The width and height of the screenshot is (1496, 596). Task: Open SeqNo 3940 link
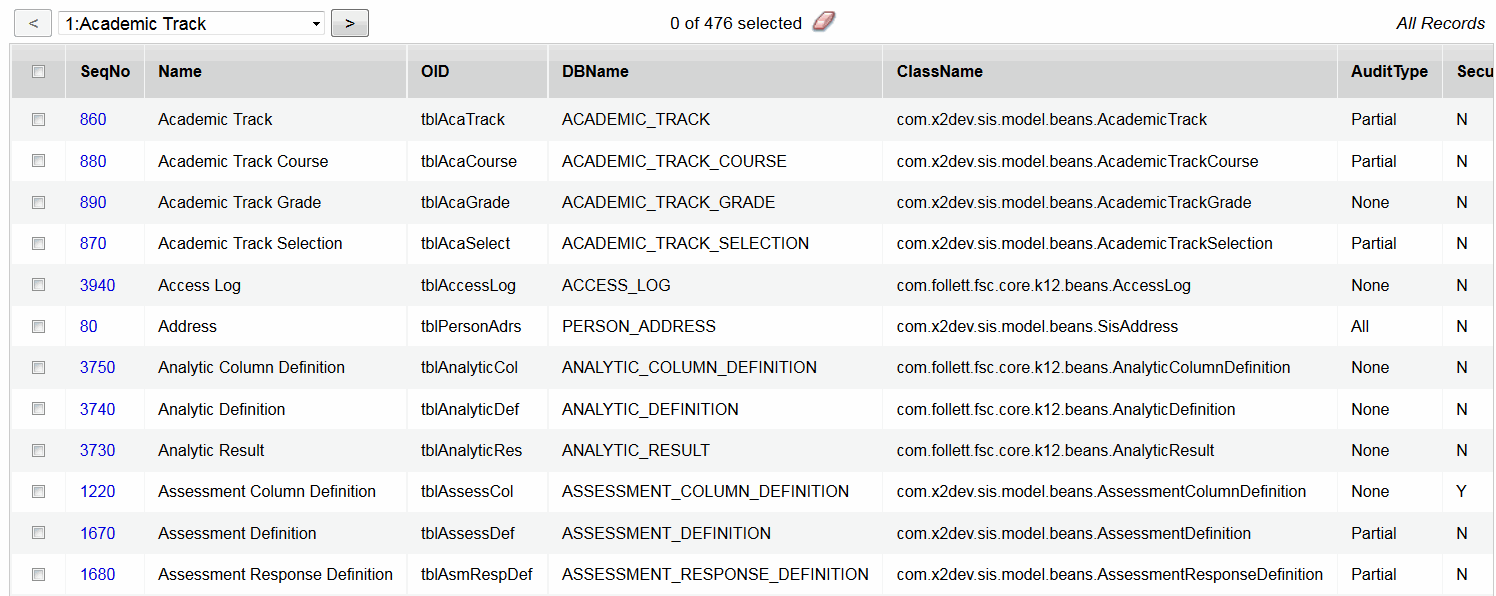[x=97, y=285]
